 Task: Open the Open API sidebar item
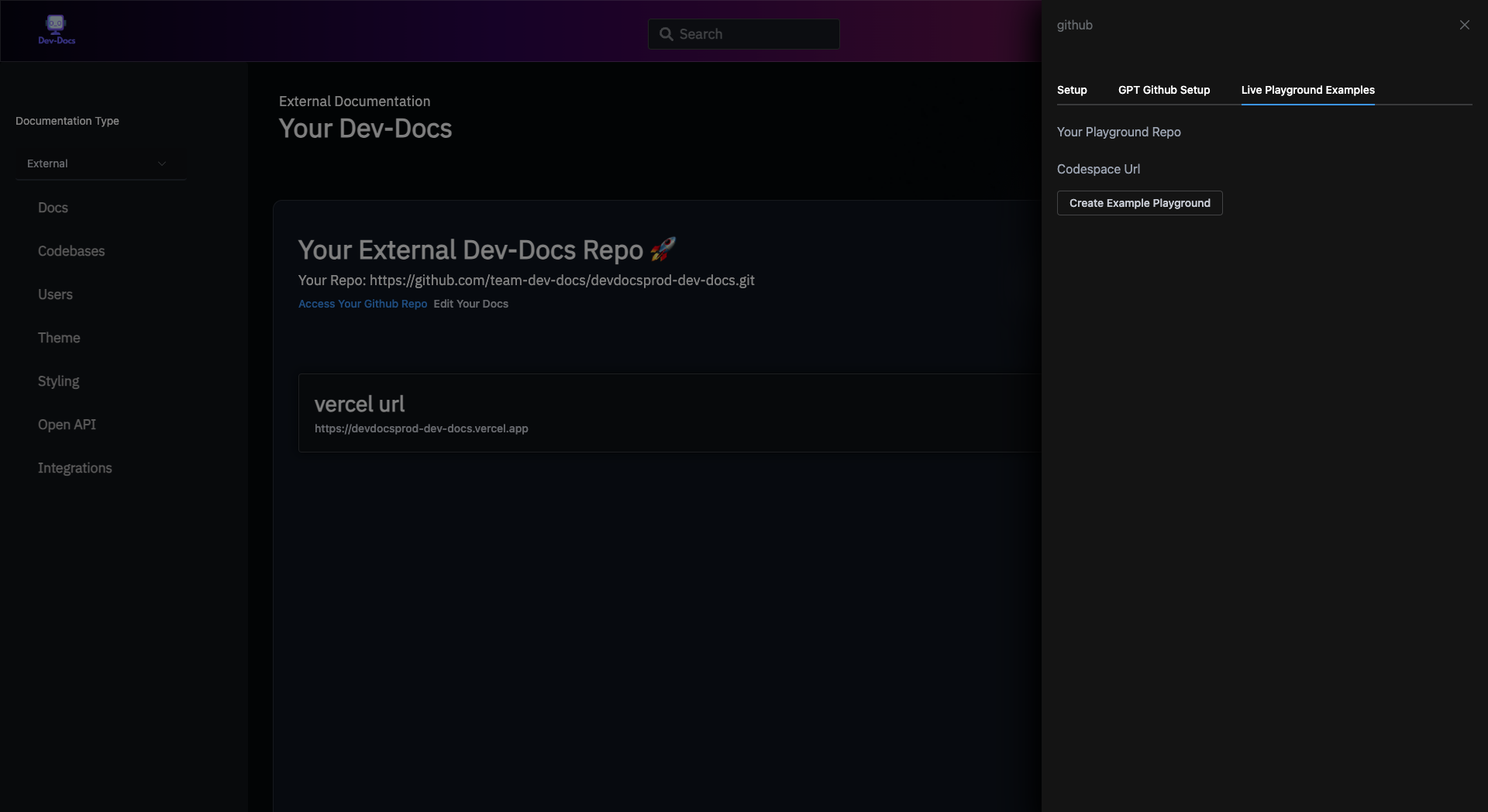click(x=67, y=425)
